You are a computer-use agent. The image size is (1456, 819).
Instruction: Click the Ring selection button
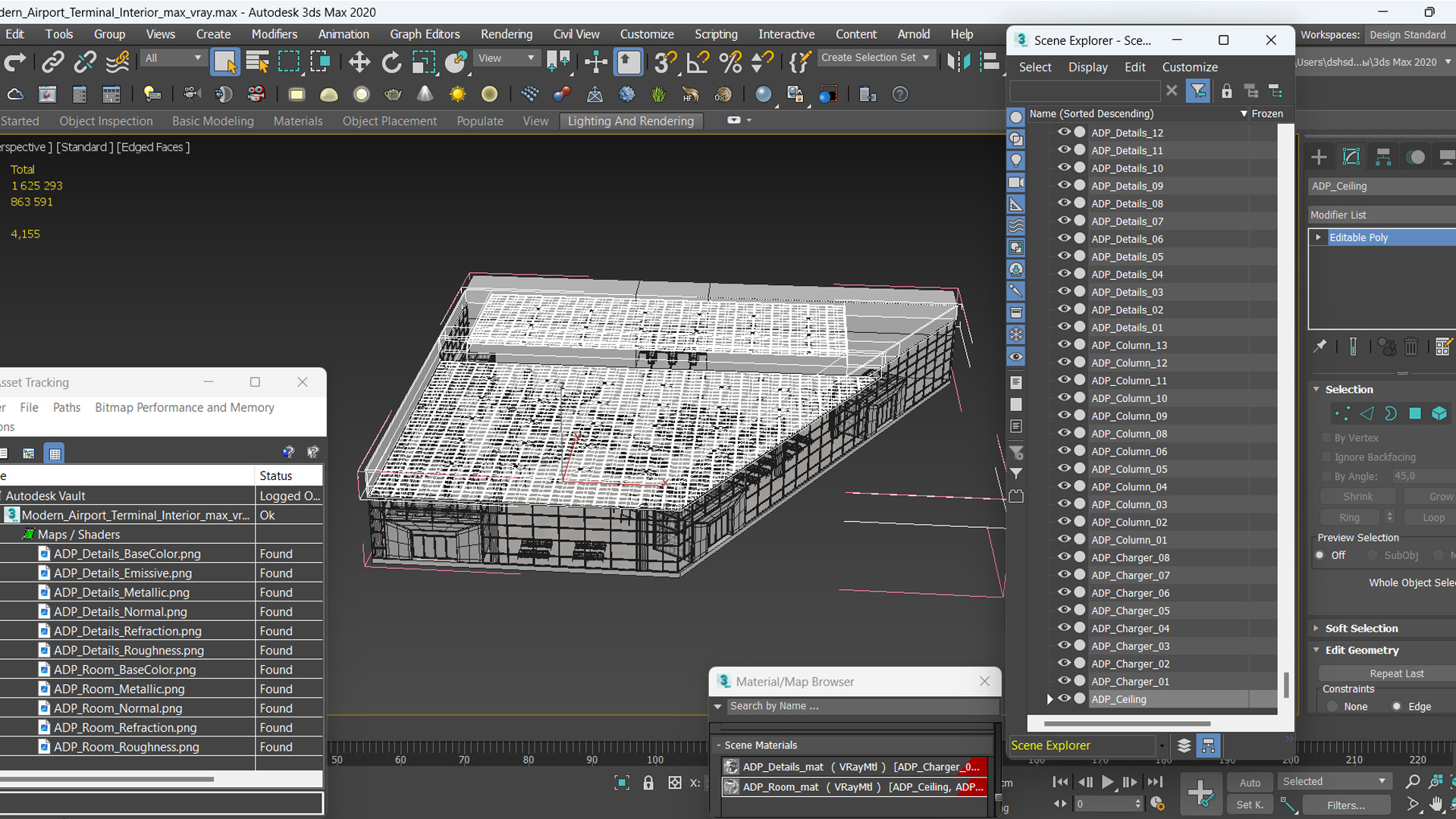point(1349,517)
